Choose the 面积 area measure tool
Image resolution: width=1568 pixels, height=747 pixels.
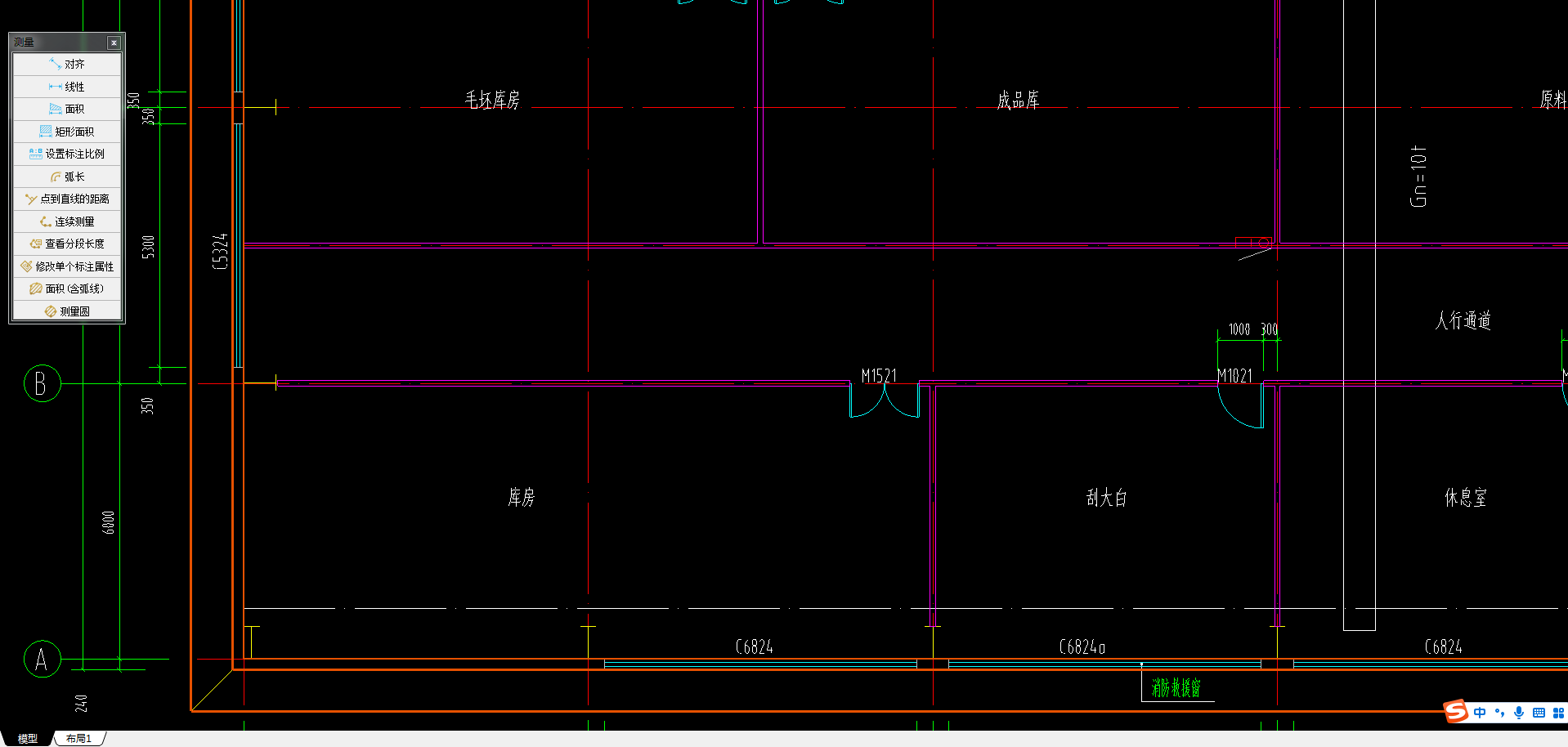[67, 109]
